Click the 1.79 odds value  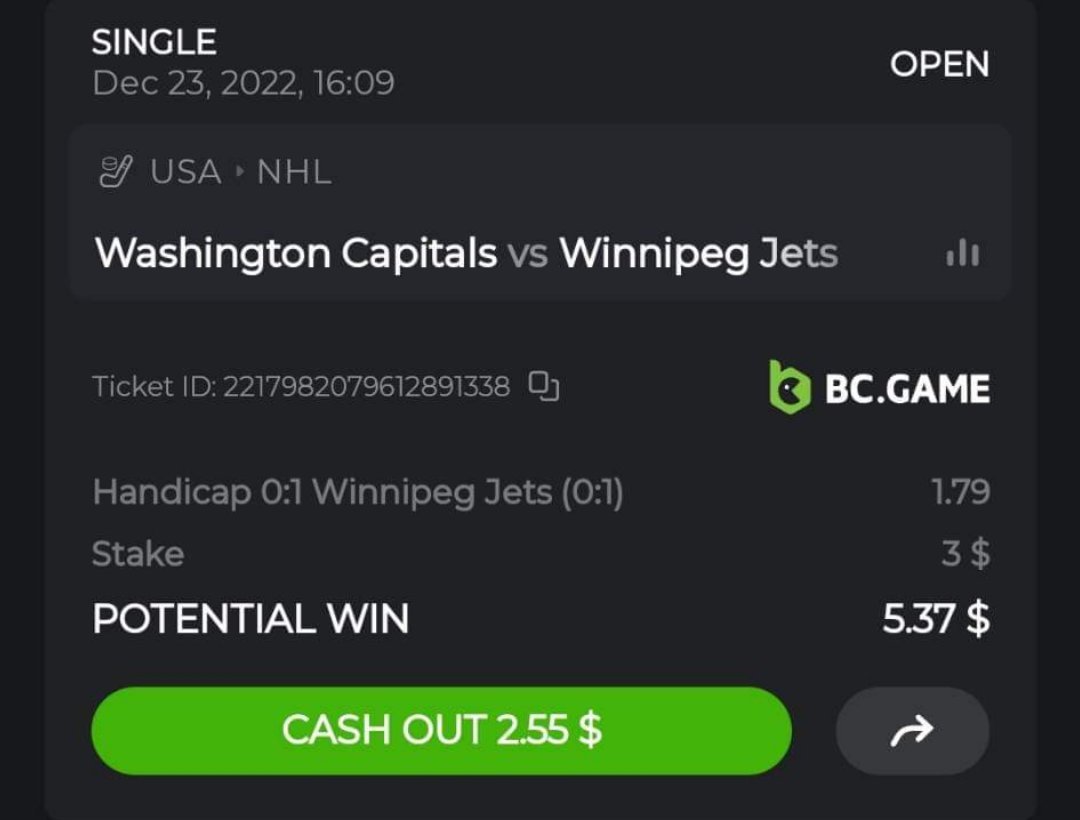tap(960, 492)
